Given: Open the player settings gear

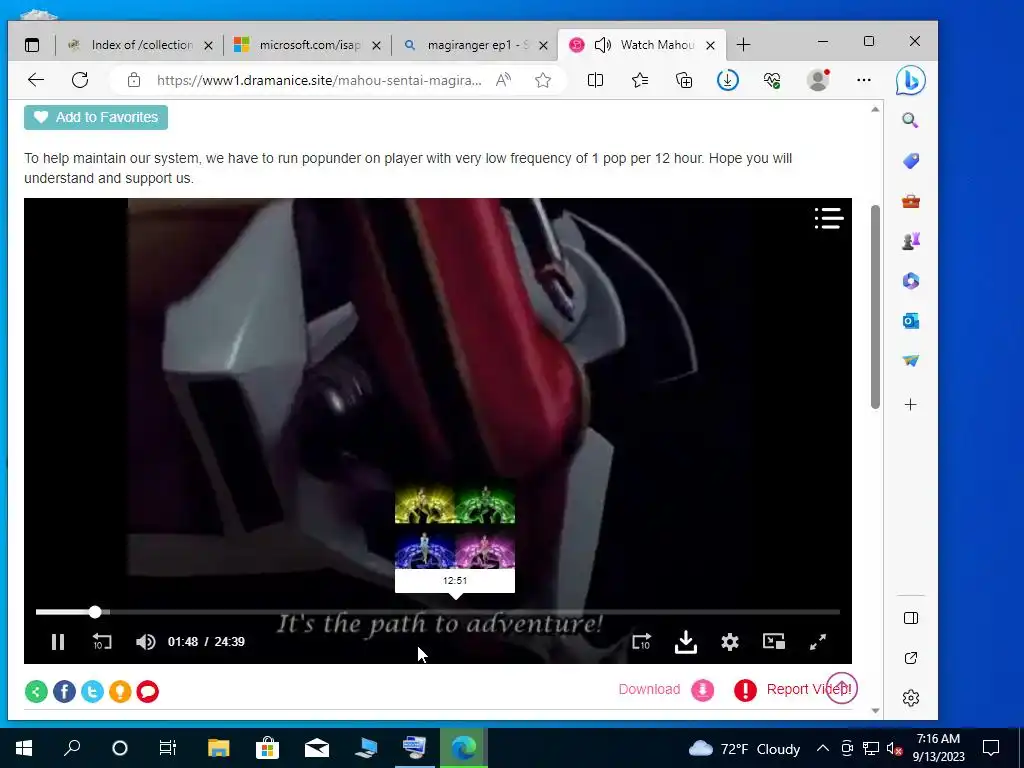Looking at the screenshot, I should tap(730, 642).
